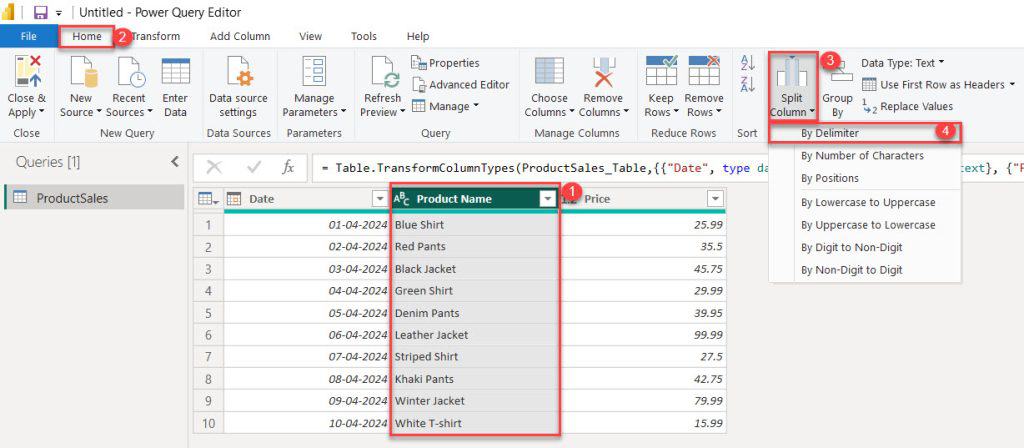
Task: Open the File tab
Action: (29, 36)
